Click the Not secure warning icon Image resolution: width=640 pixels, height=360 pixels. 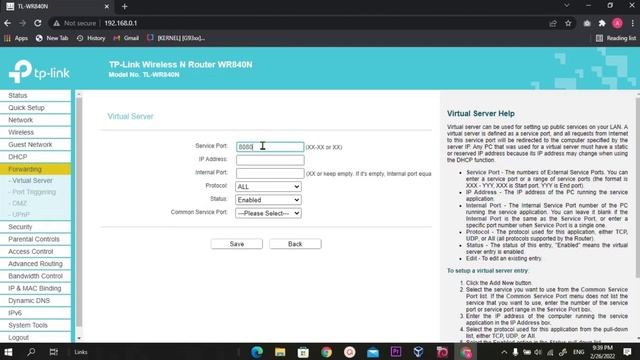[56, 23]
